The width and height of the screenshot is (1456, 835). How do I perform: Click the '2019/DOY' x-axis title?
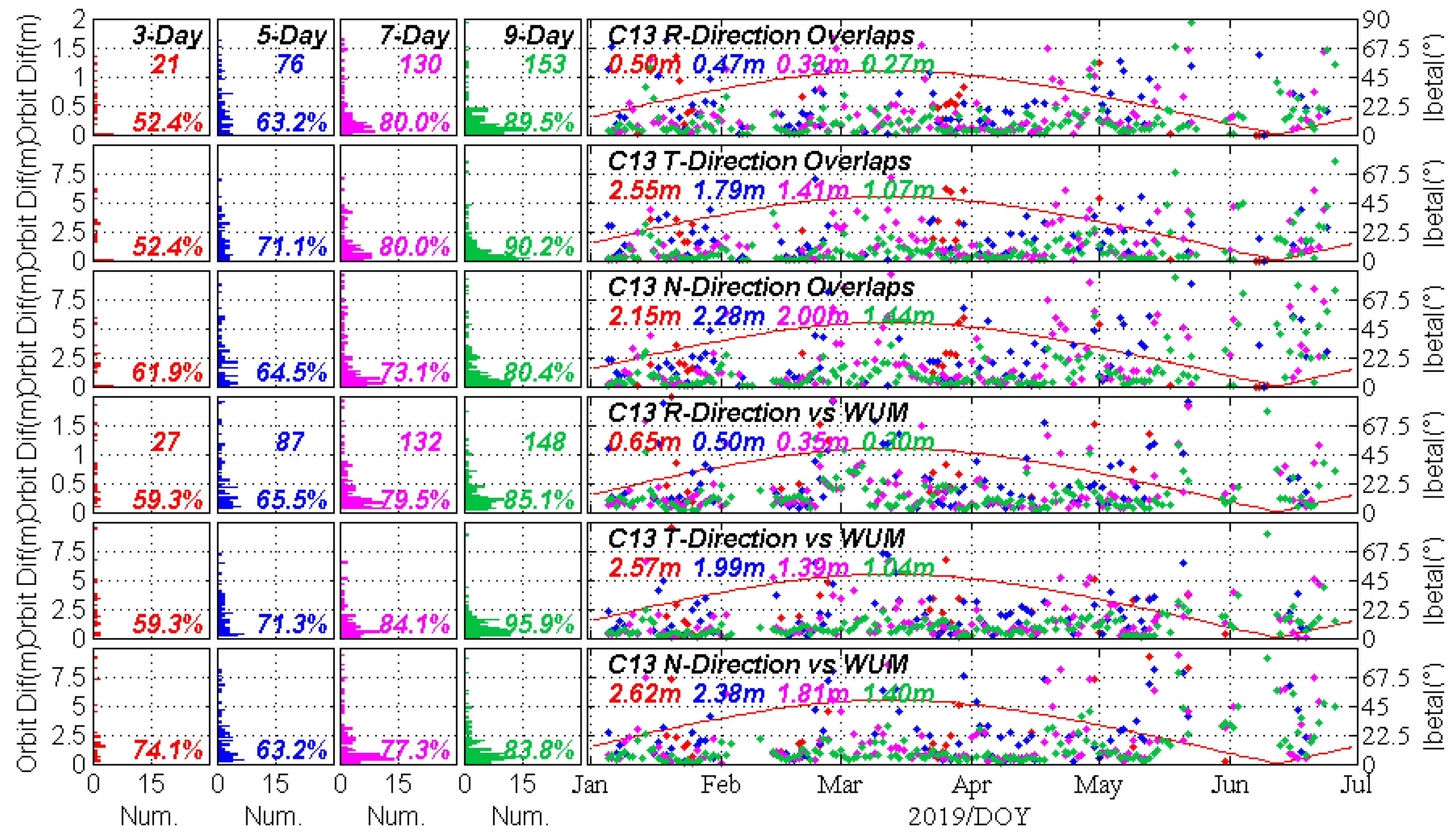coord(969,816)
